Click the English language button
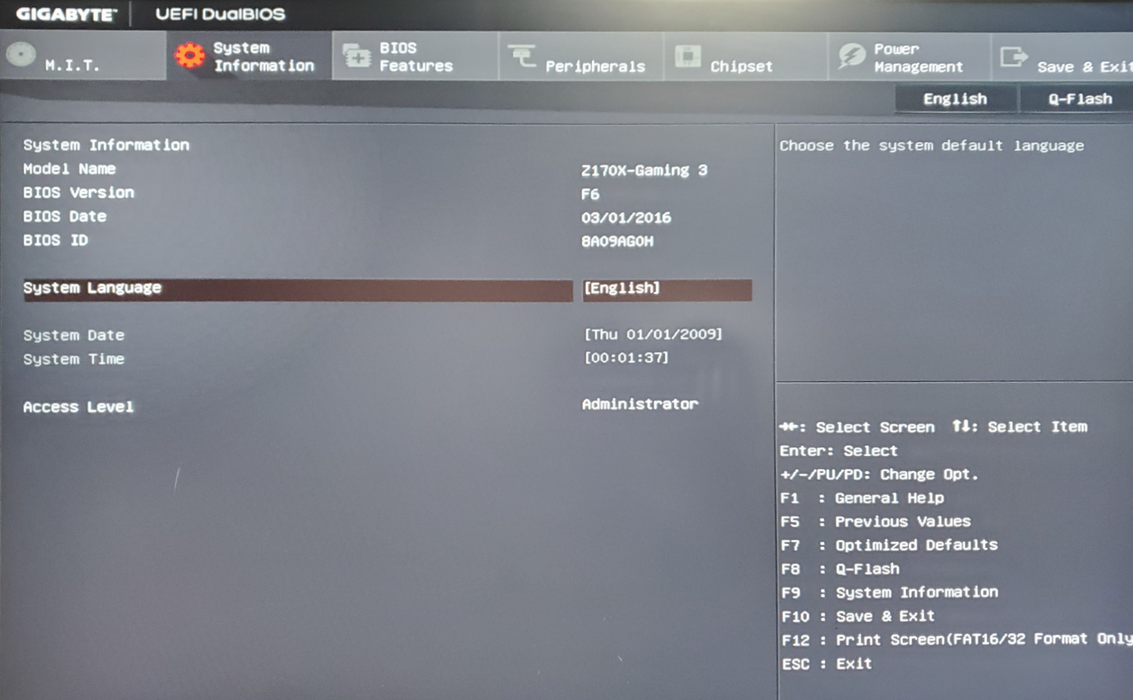The width and height of the screenshot is (1133, 700). [955, 99]
